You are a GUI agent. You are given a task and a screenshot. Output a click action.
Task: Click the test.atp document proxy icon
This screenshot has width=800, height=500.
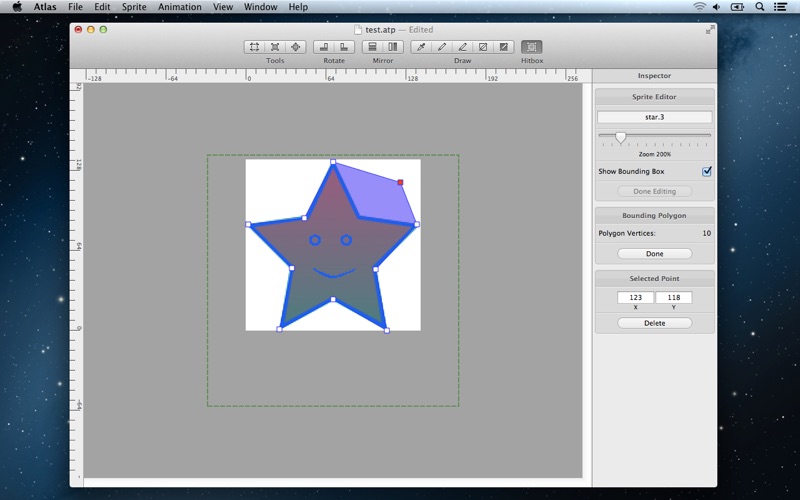(x=358, y=30)
